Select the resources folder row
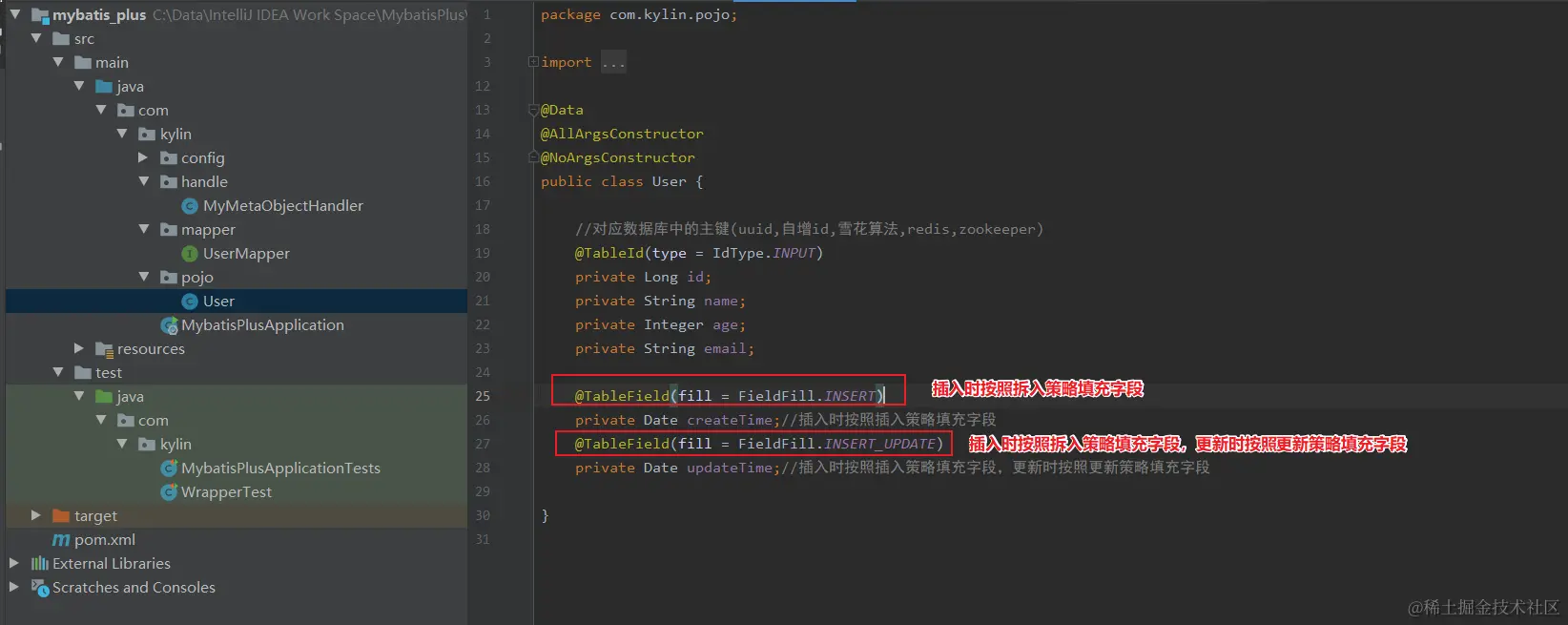Image resolution: width=1568 pixels, height=625 pixels. point(237,348)
